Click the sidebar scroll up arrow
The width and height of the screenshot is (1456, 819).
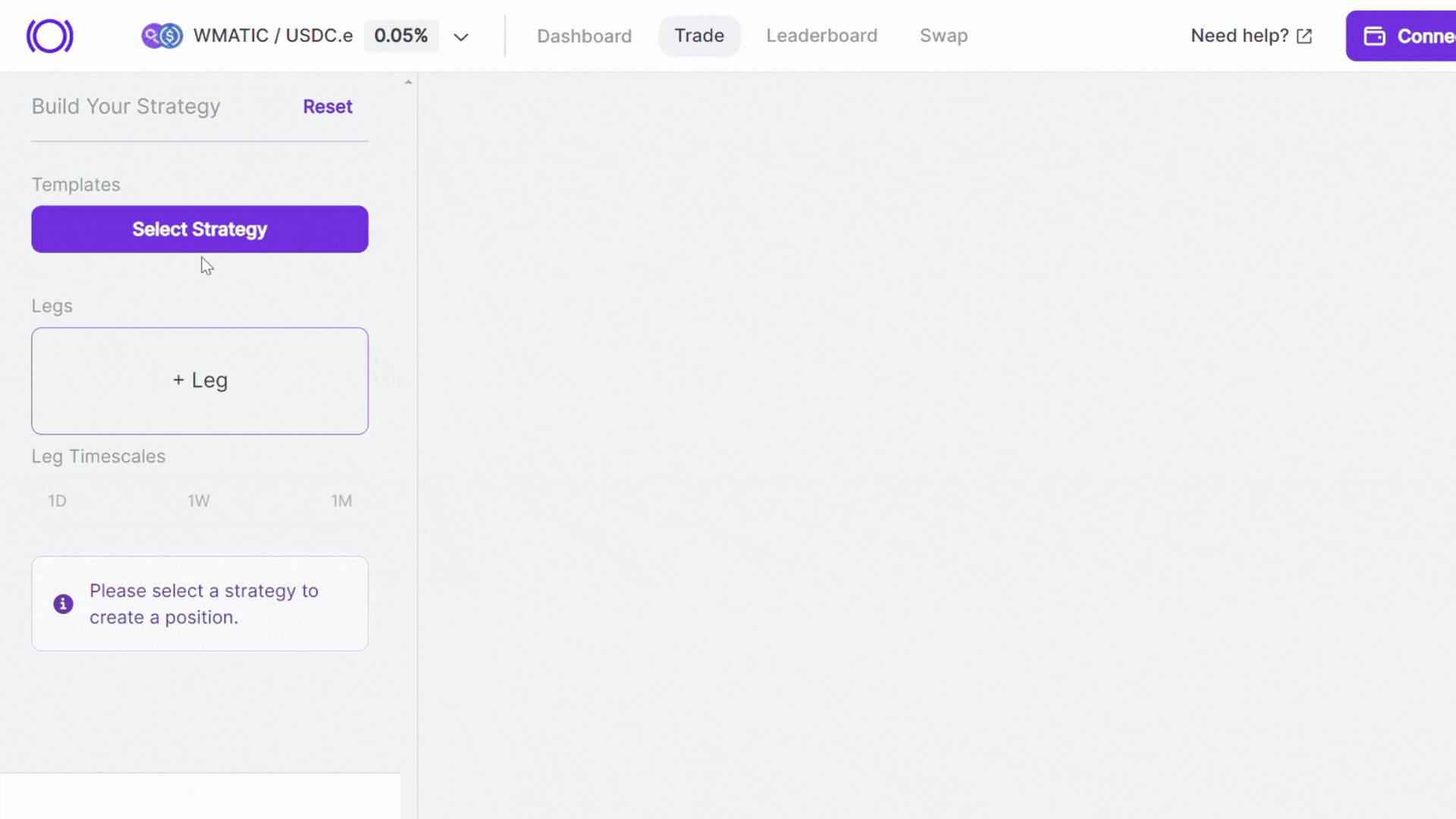click(x=409, y=82)
